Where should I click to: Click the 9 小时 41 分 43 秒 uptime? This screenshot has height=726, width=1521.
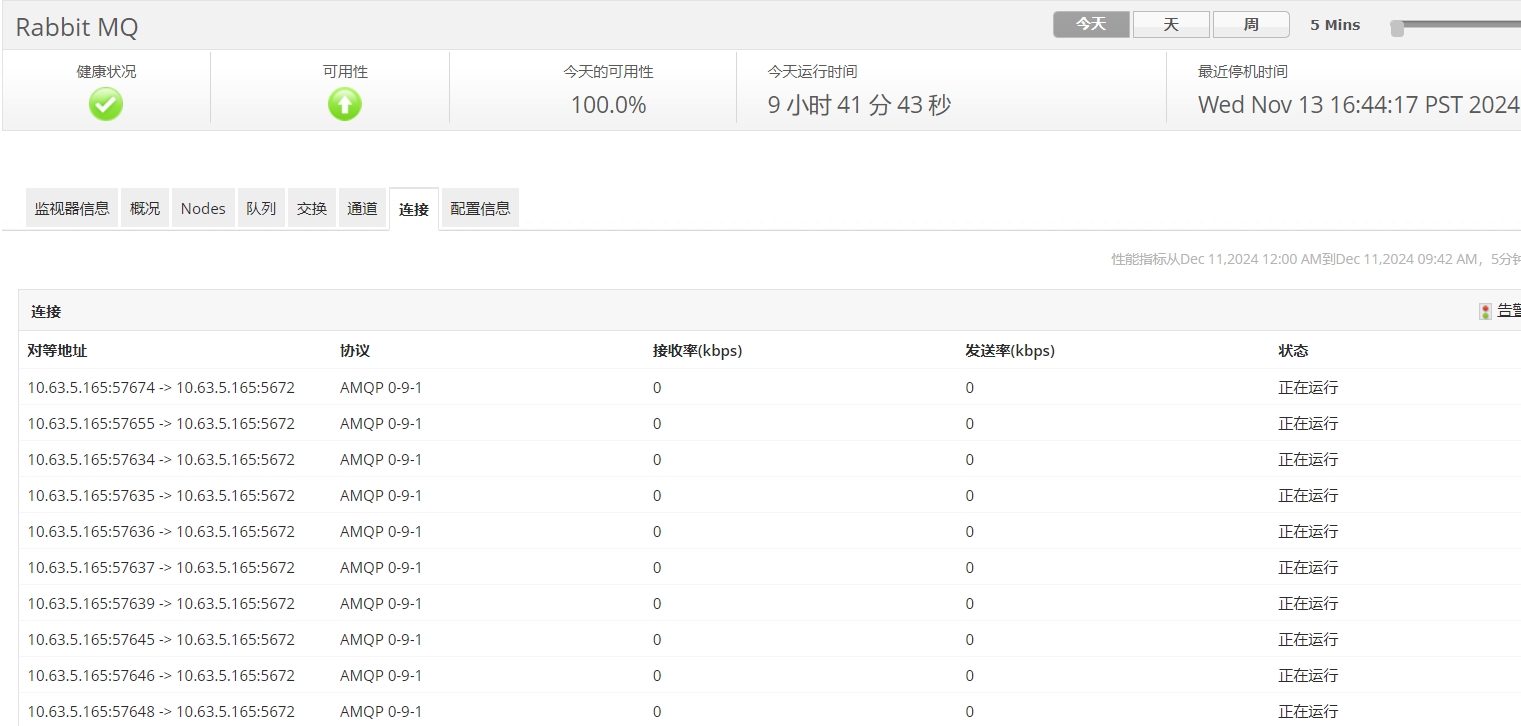tap(859, 105)
